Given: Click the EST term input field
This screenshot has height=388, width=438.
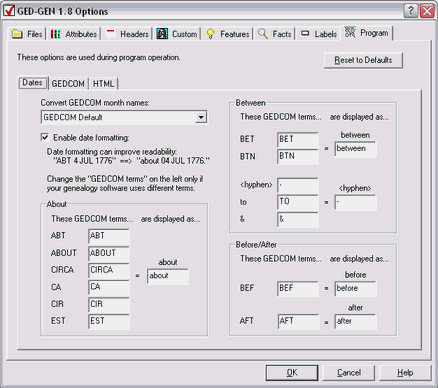Looking at the screenshot, I should coord(109,321).
